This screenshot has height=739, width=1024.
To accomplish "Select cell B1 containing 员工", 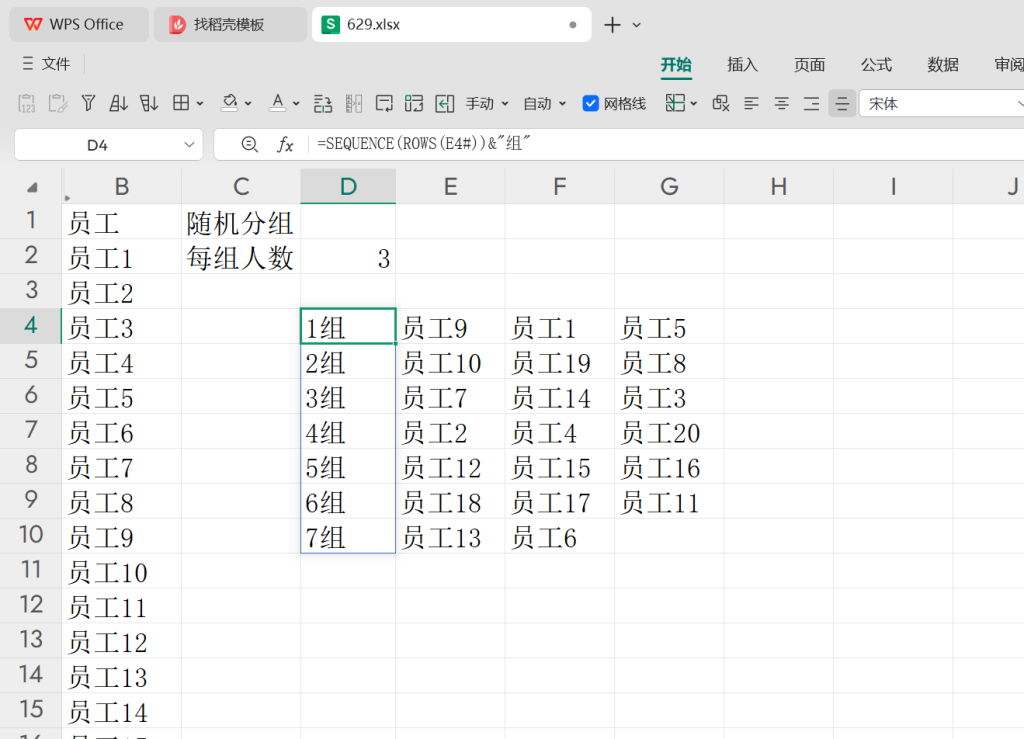I will (x=121, y=222).
